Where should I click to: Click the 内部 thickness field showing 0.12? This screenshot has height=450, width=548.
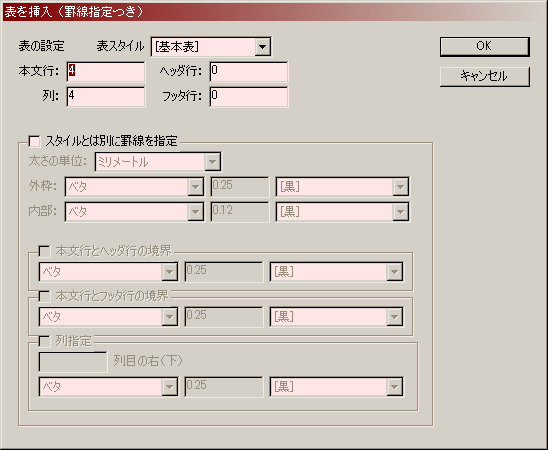click(x=240, y=212)
